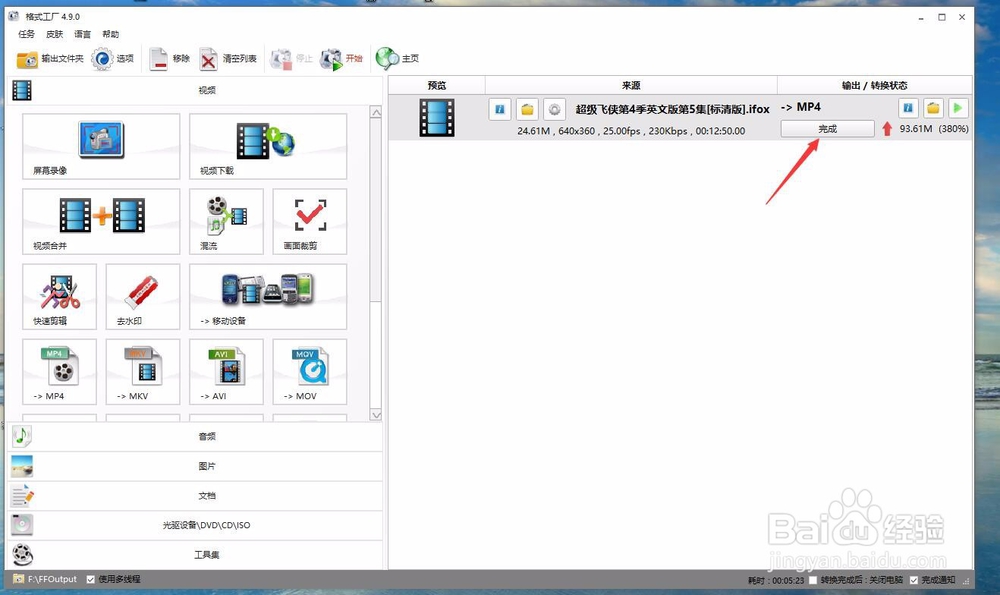Click 清空列表 to clear the list
Image resolution: width=1000 pixels, height=595 pixels.
tap(227, 59)
